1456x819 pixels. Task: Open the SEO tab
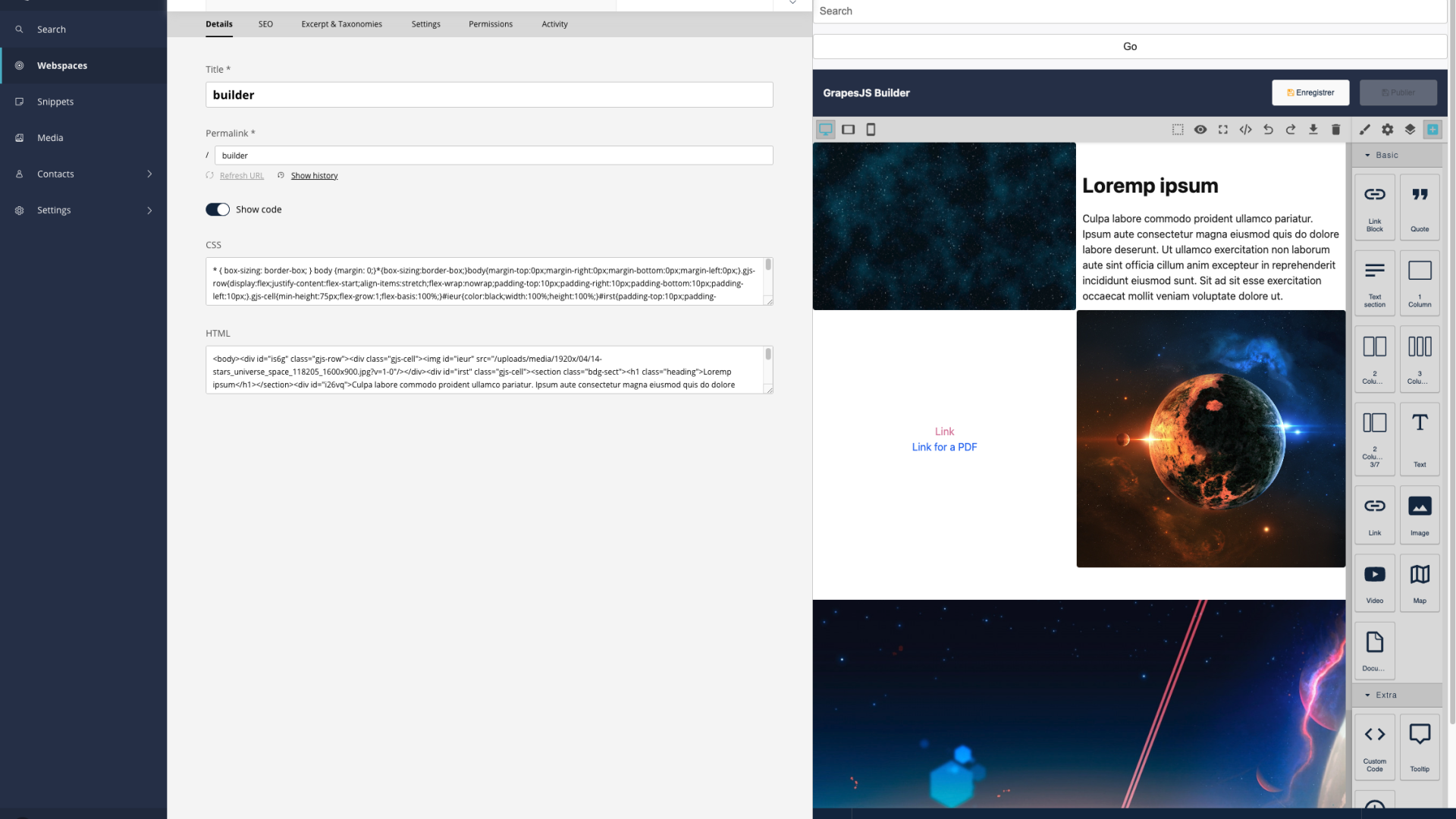(265, 24)
